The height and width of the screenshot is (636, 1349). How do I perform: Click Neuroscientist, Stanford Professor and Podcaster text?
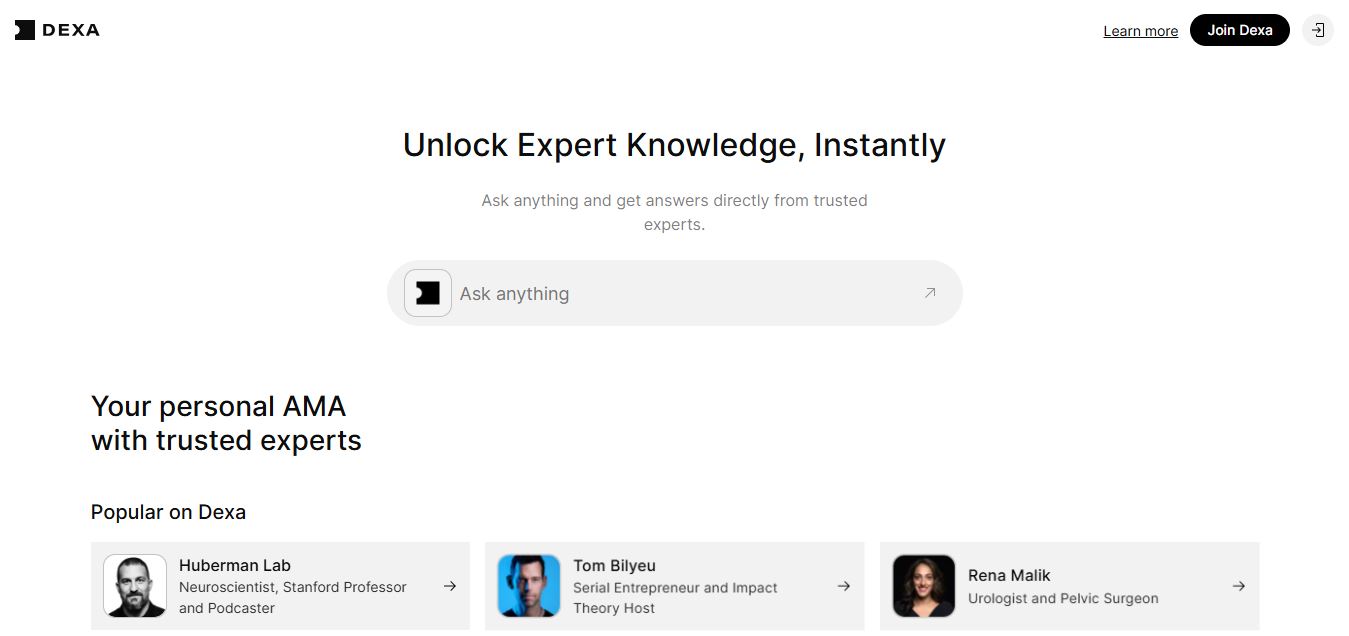[x=292, y=598]
